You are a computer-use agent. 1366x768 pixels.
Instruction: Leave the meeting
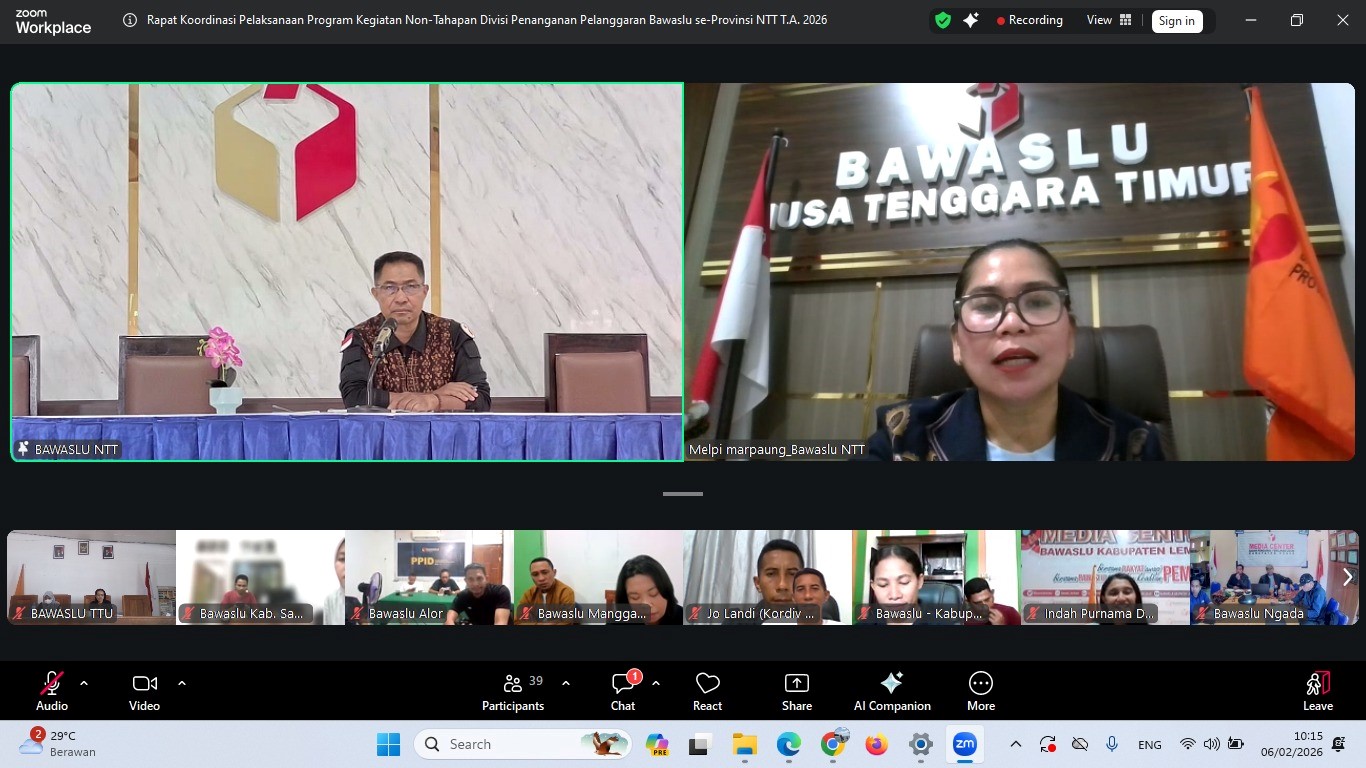click(1318, 691)
